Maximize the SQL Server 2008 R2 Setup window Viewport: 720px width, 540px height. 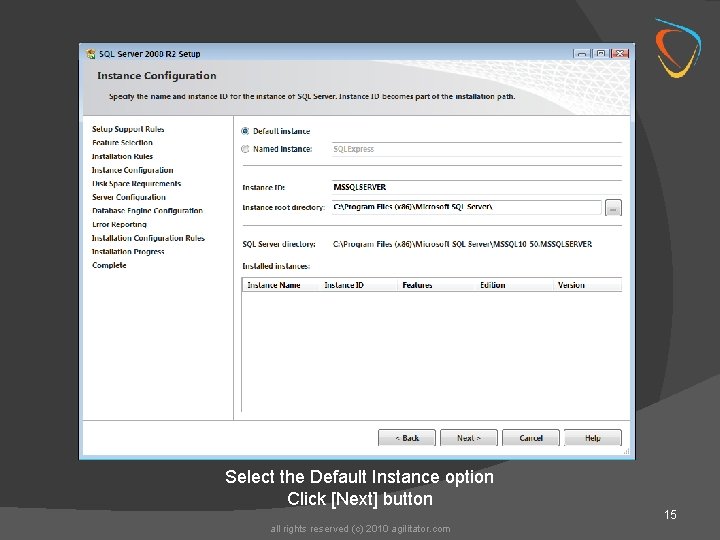[601, 53]
